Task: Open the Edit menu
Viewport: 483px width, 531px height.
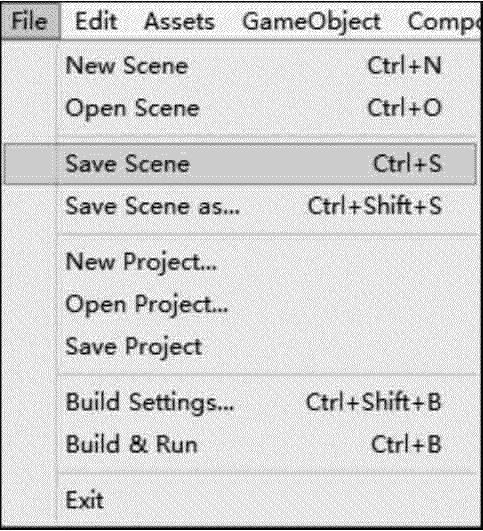Action: [96, 21]
